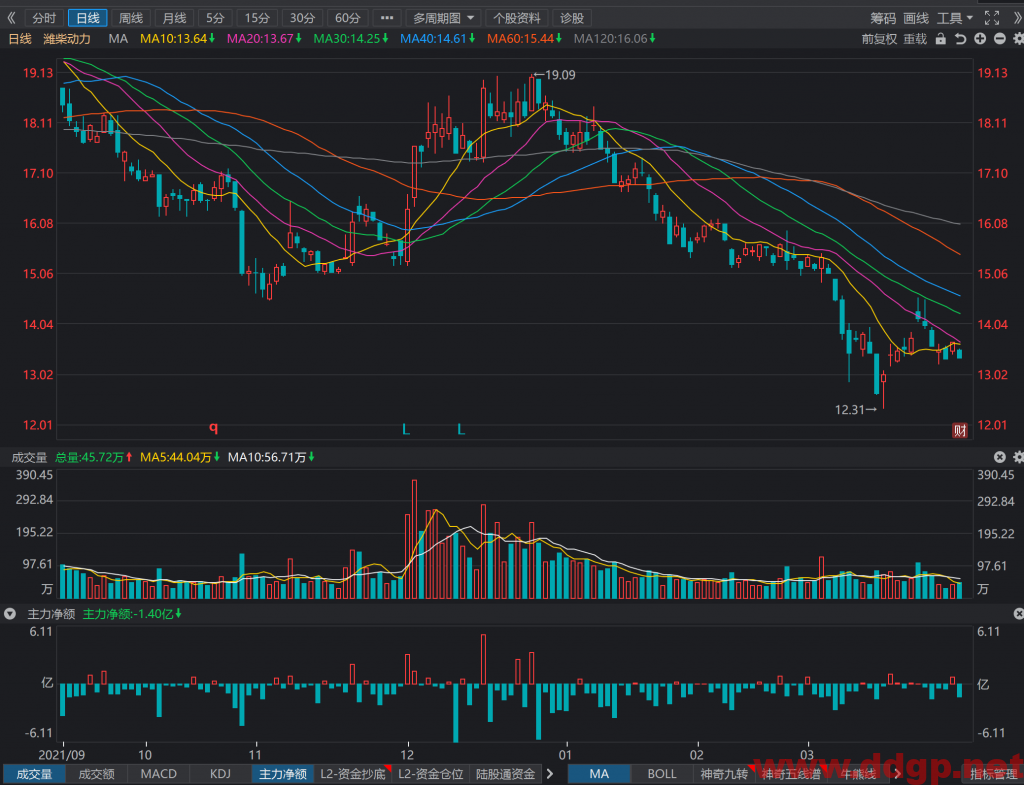Switch sub-indicator to KDJ

point(220,774)
